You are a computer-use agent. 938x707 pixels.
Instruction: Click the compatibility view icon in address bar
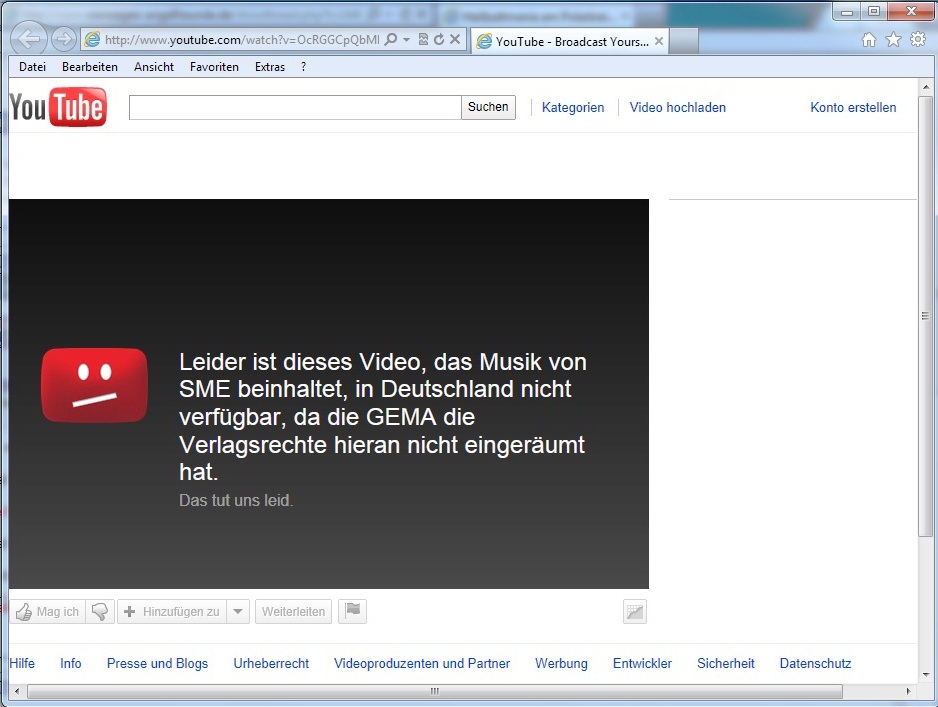pos(423,39)
